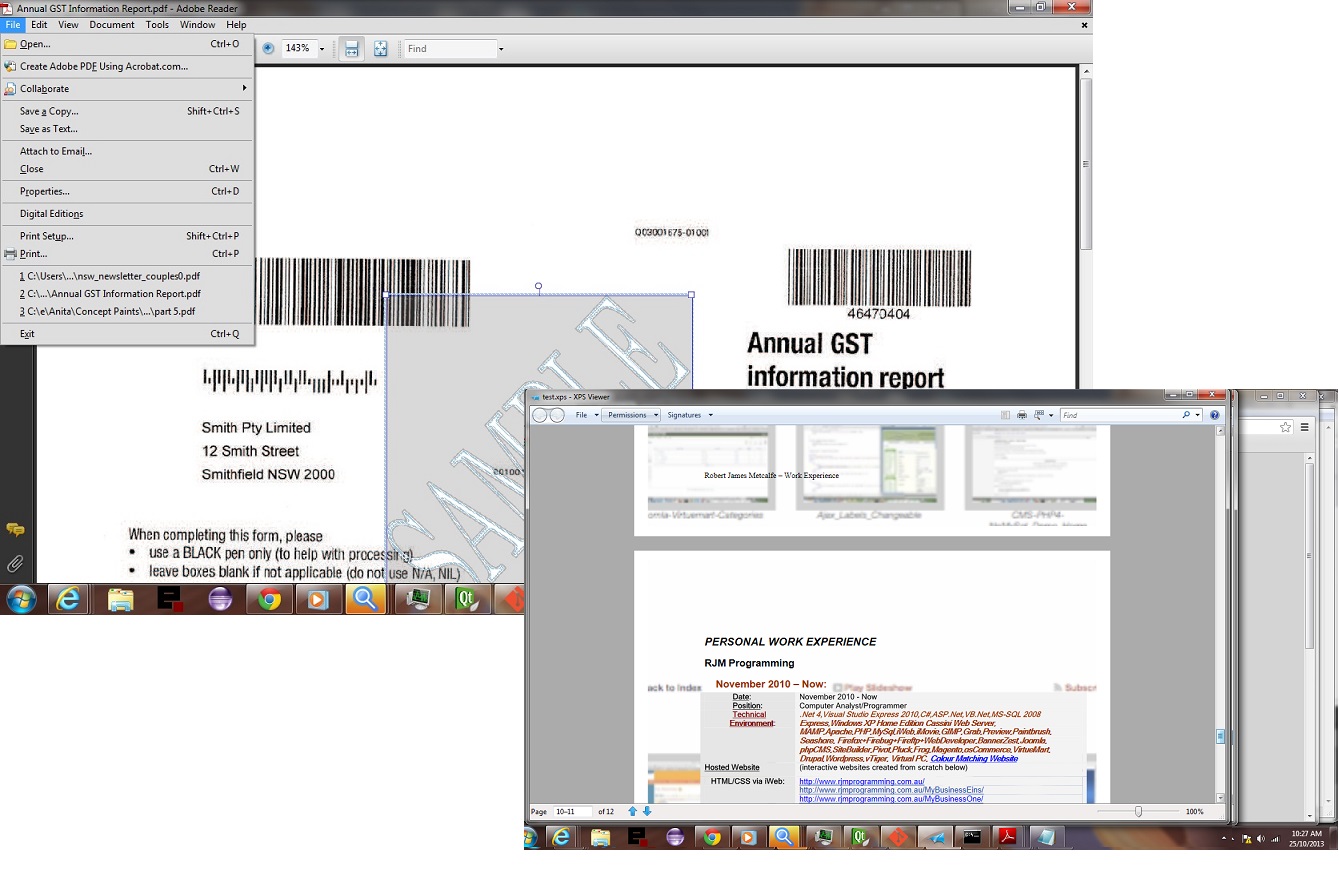Click the folder icon beside Open... in File menu
1339x888 pixels.
pyautogui.click(x=10, y=44)
